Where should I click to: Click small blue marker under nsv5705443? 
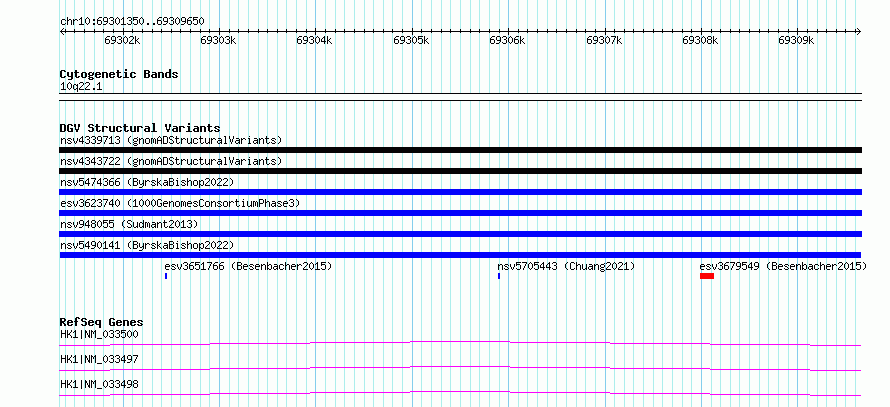click(x=499, y=276)
